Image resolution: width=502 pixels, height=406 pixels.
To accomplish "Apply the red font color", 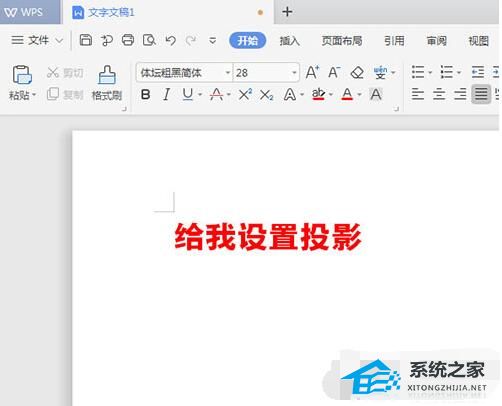I will pos(347,95).
